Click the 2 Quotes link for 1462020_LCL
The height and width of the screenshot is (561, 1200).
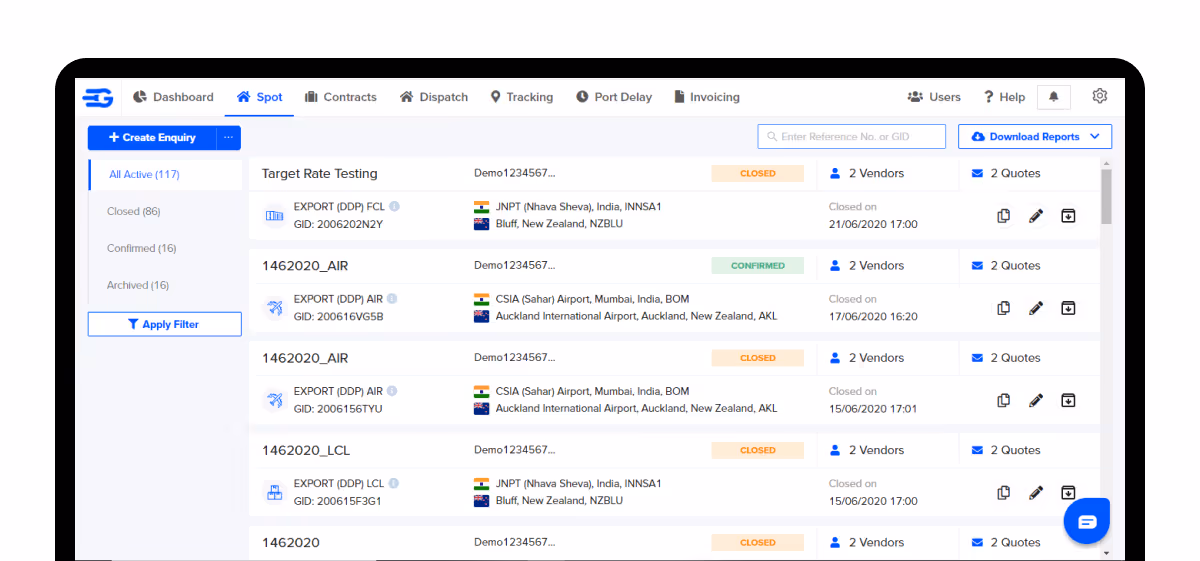[1007, 450]
